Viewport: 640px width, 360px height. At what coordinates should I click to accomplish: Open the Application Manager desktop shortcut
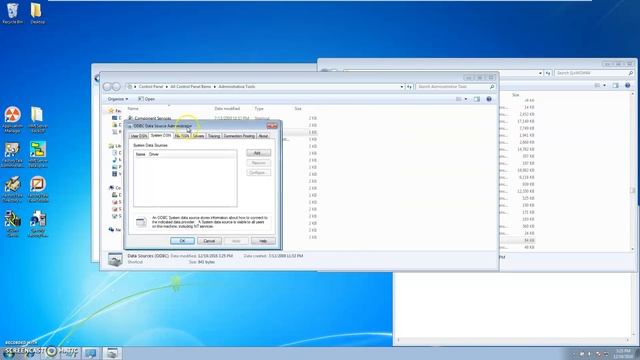(13, 119)
